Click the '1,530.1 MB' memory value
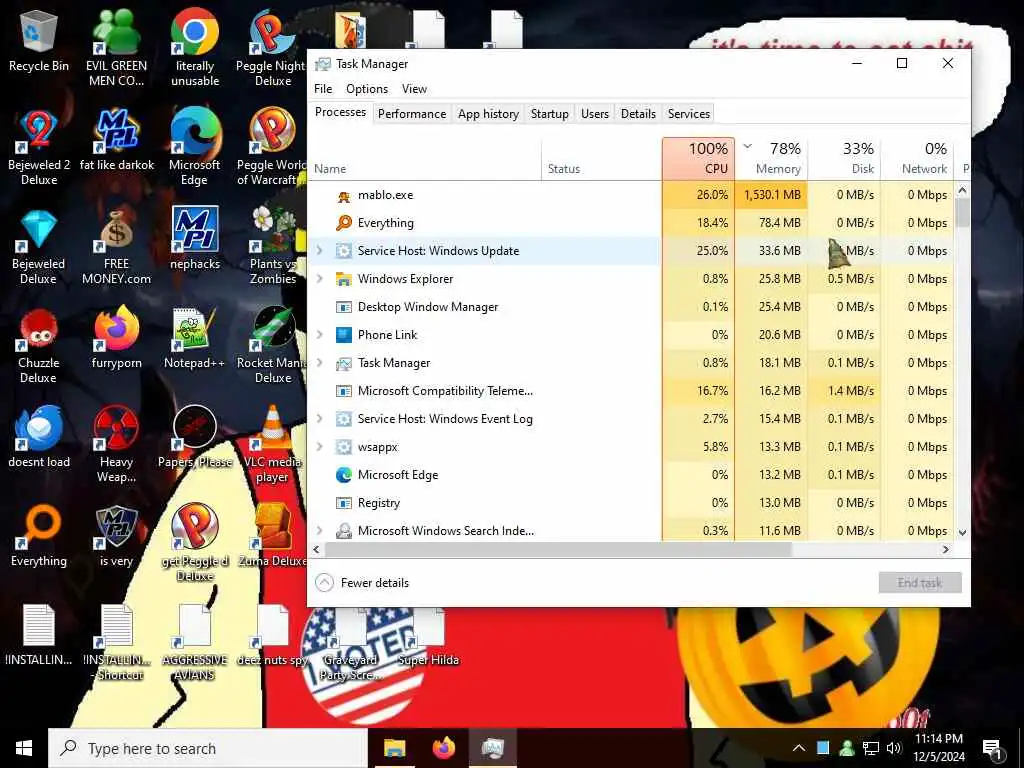1024x768 pixels. [x=772, y=195]
